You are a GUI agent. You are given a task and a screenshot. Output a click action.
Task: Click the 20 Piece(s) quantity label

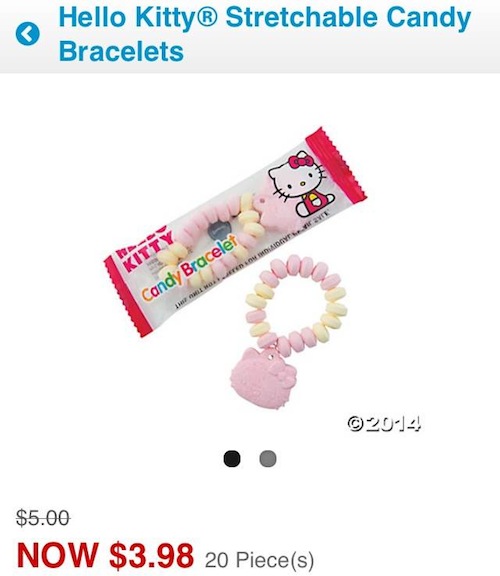[x=259, y=559]
